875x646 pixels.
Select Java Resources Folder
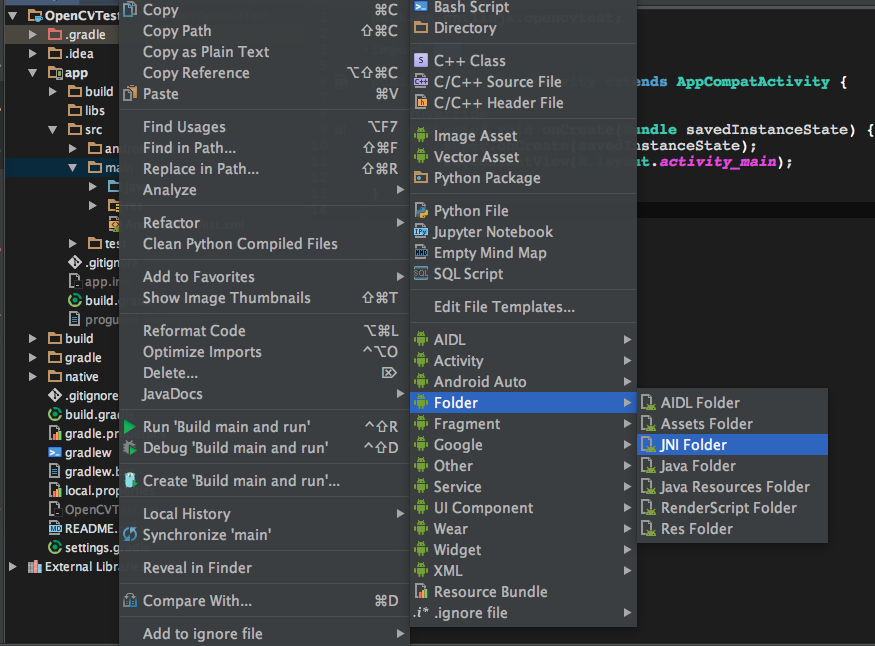coord(733,487)
